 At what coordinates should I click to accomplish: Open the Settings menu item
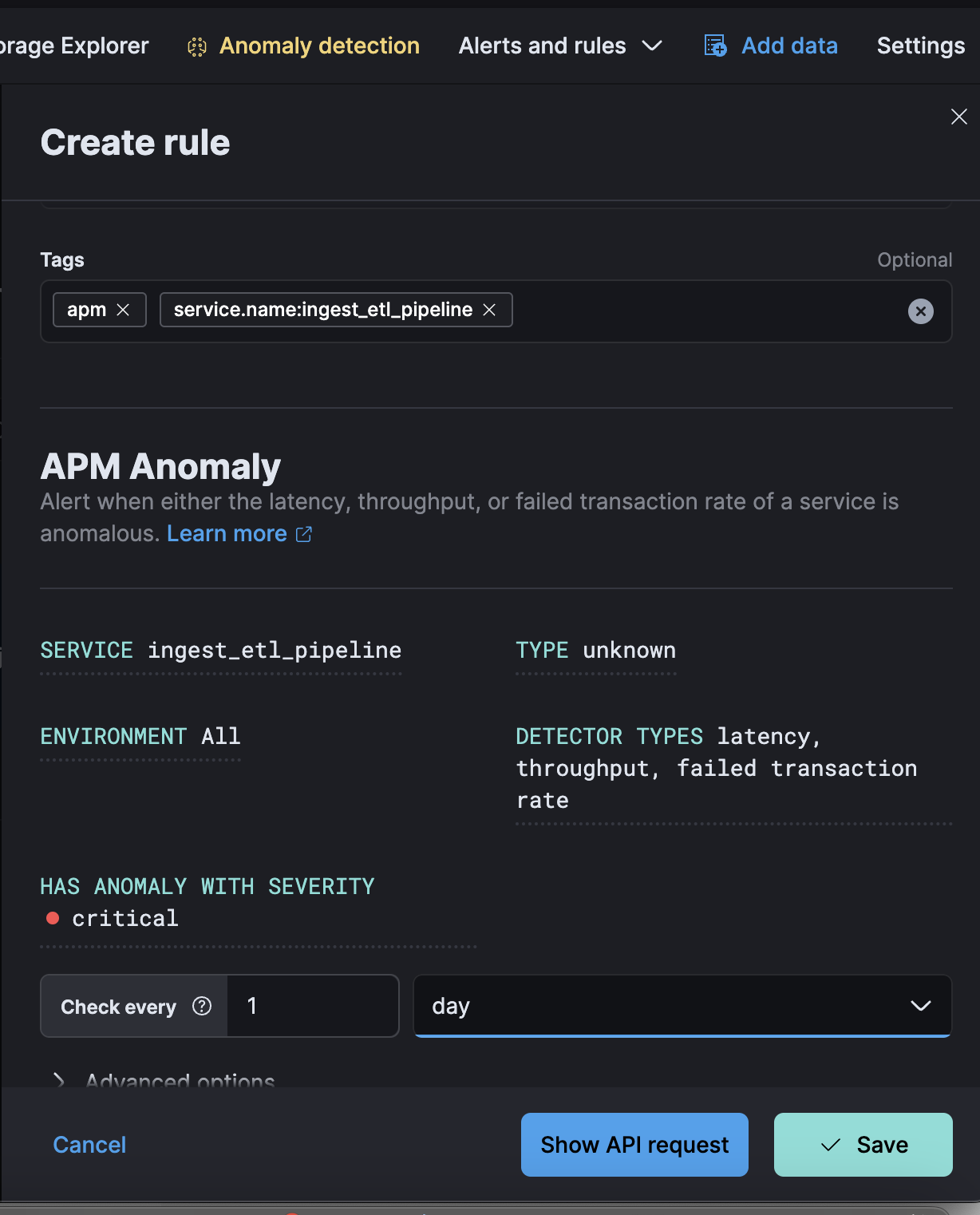click(x=920, y=46)
